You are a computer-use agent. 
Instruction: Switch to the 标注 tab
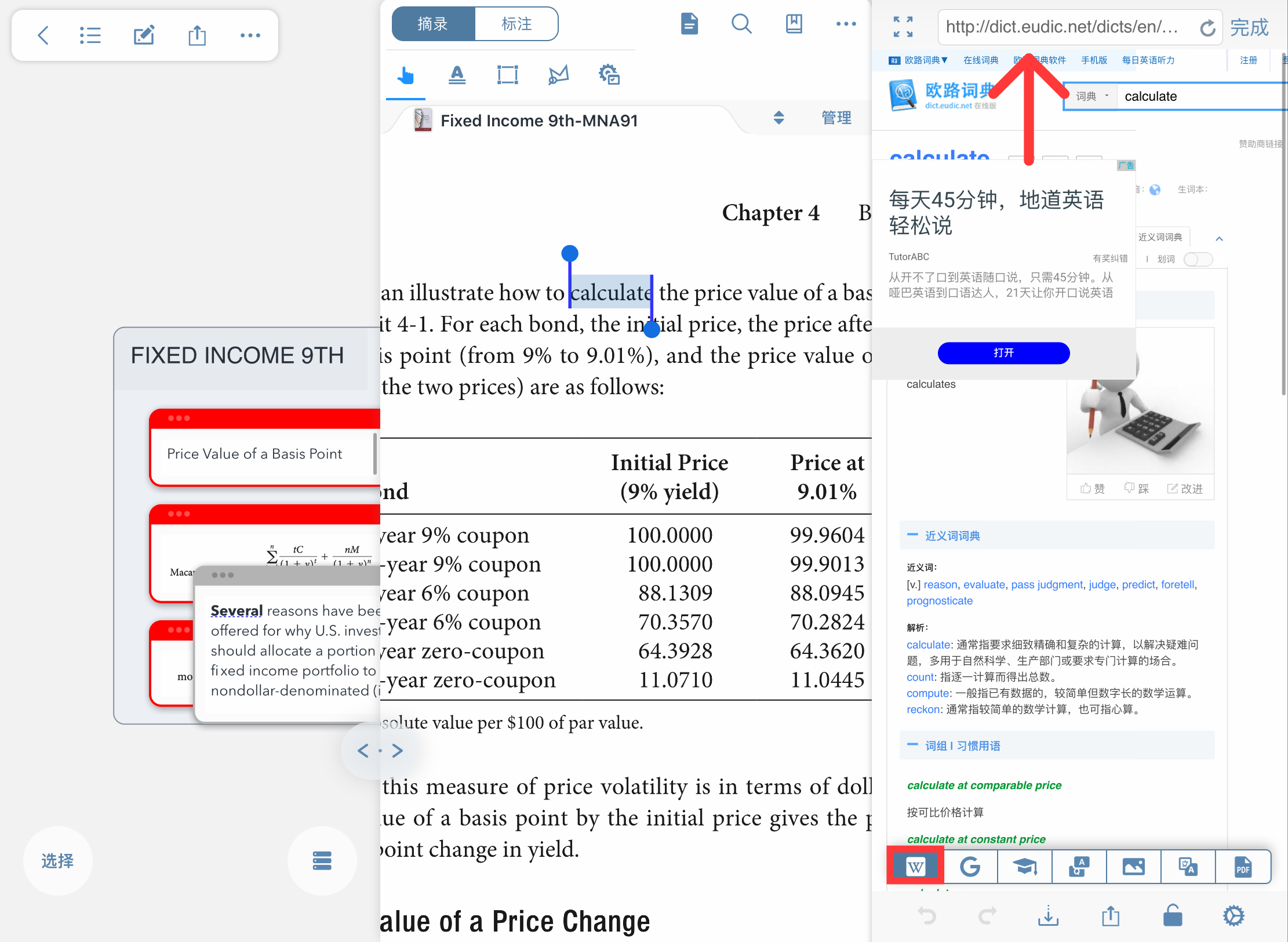click(516, 24)
